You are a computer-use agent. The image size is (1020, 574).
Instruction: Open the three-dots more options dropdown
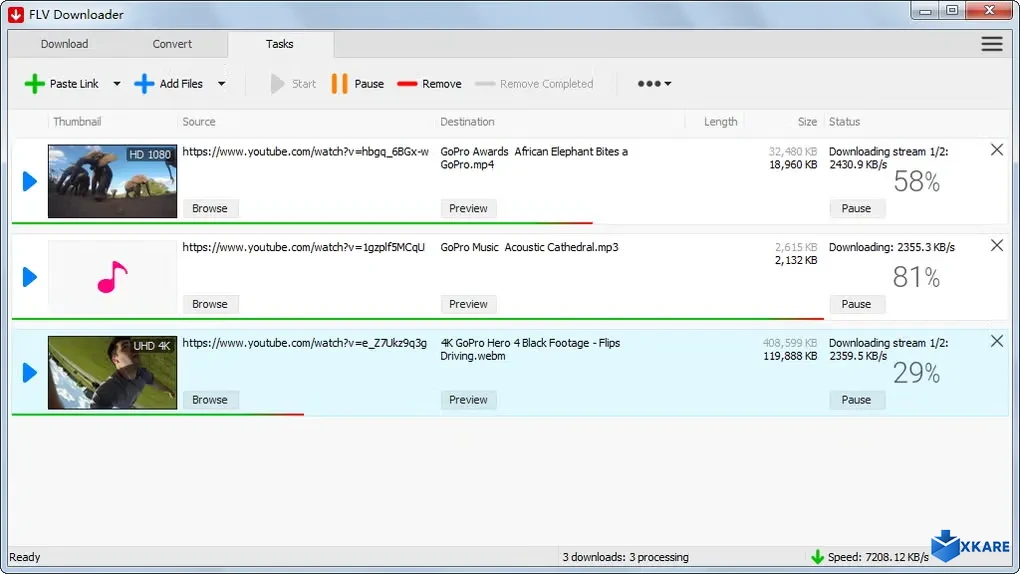pos(654,83)
